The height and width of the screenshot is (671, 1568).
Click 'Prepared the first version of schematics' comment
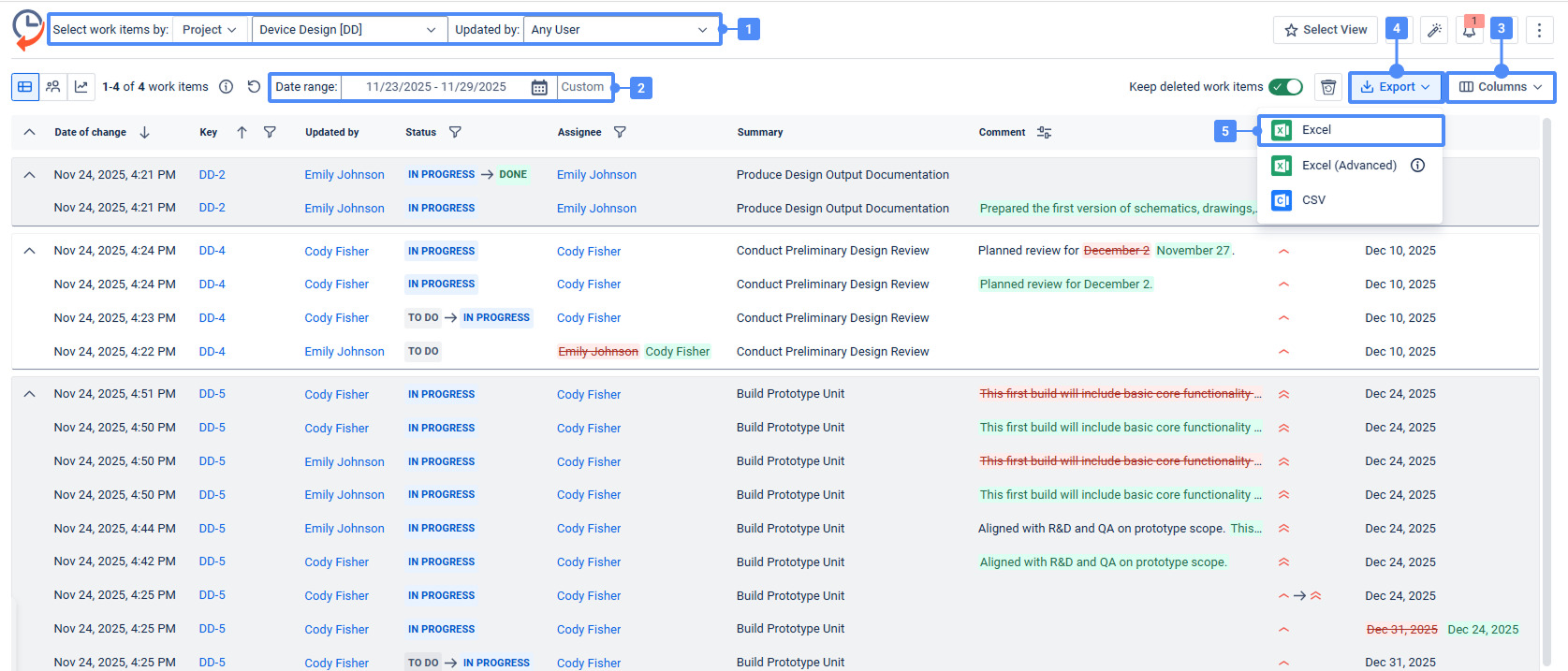point(1118,209)
